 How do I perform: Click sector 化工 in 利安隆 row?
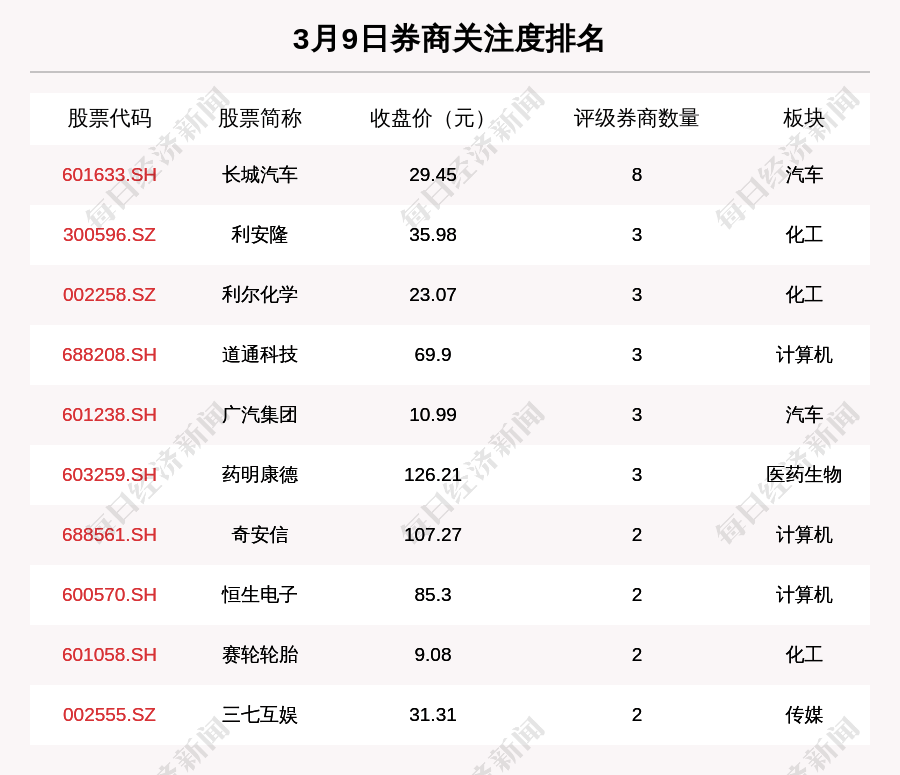(x=804, y=235)
